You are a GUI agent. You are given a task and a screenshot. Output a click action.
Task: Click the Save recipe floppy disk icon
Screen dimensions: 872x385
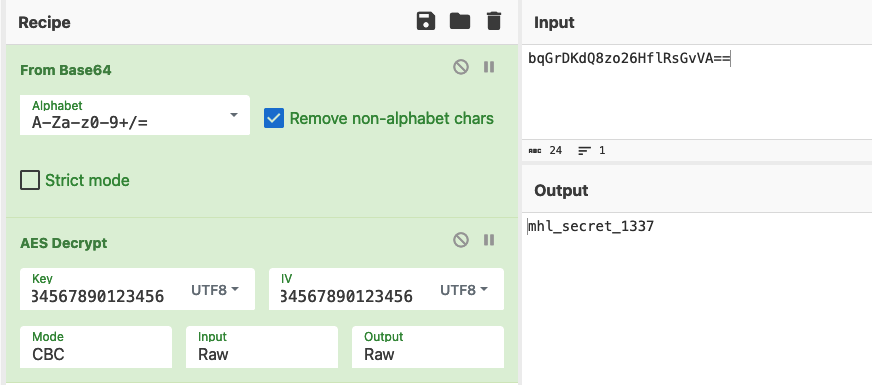[x=425, y=22]
